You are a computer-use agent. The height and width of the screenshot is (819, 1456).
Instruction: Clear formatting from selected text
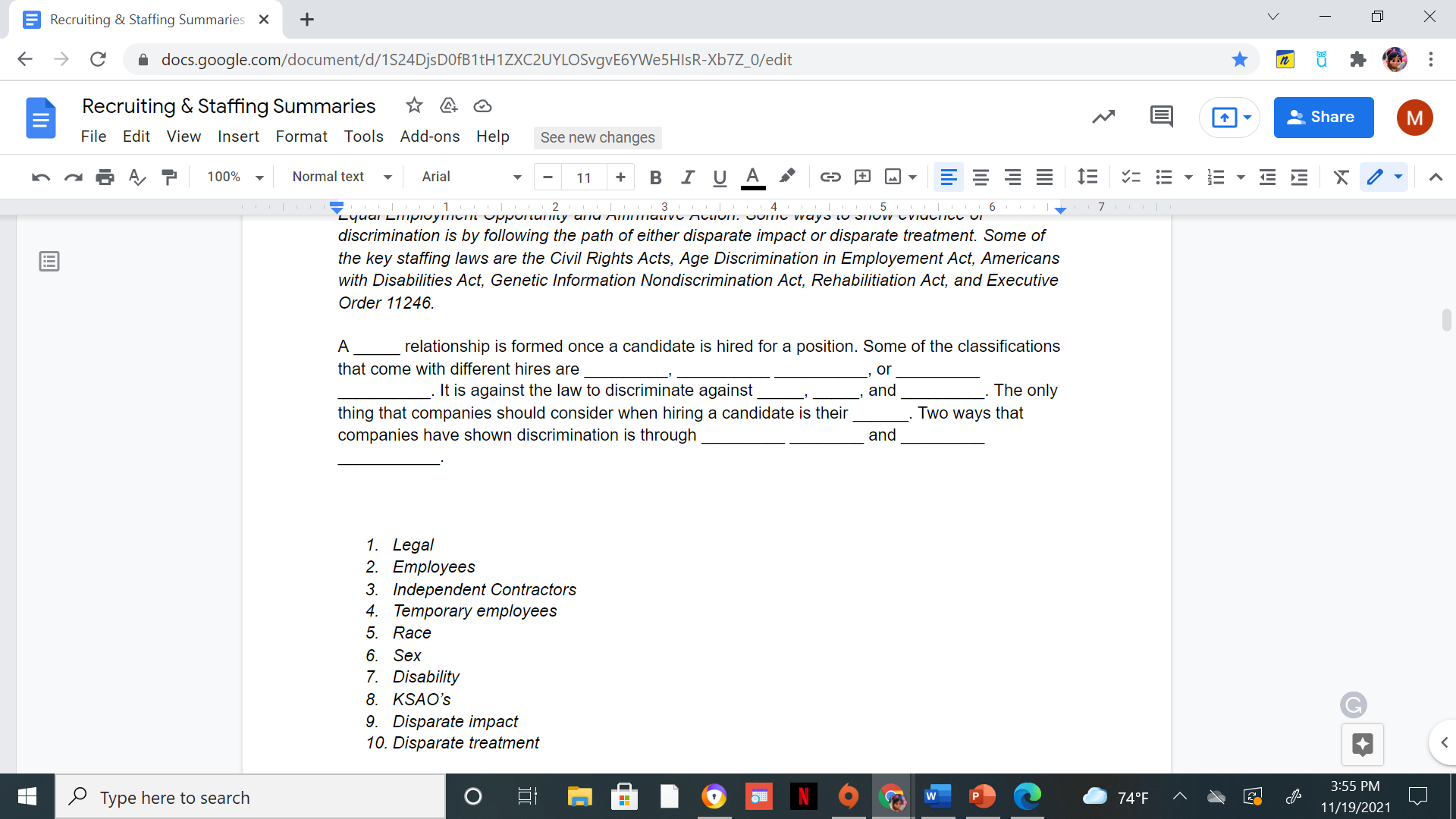[x=1341, y=177]
